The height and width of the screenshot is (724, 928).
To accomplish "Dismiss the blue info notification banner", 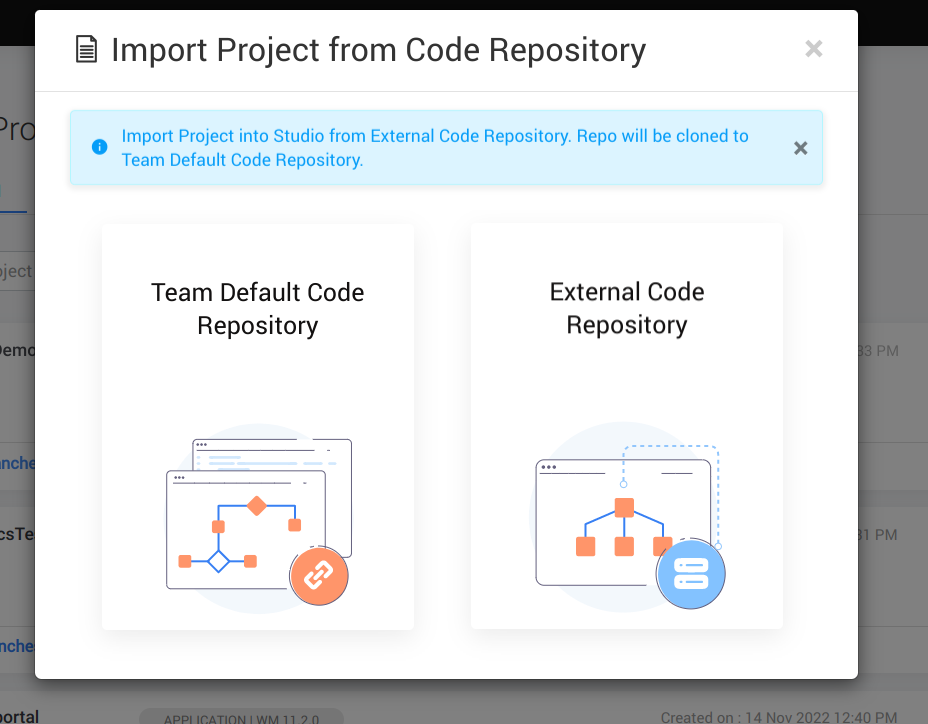I will point(800,147).
